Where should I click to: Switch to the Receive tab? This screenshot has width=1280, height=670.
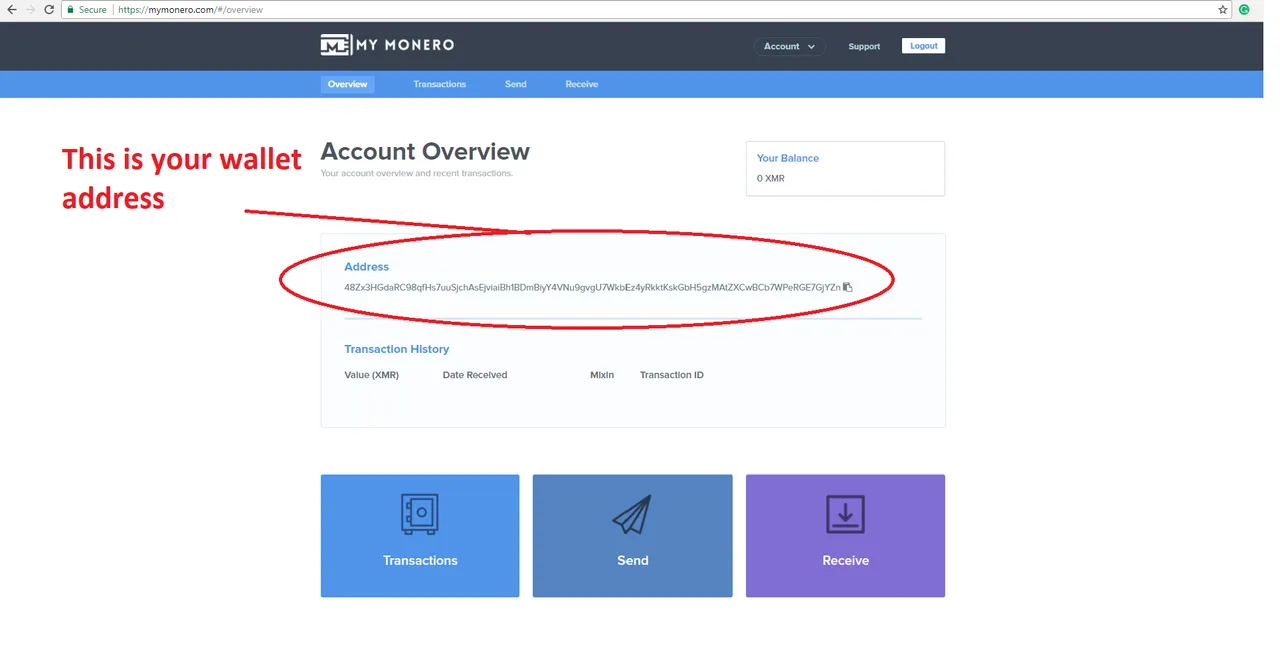582,84
